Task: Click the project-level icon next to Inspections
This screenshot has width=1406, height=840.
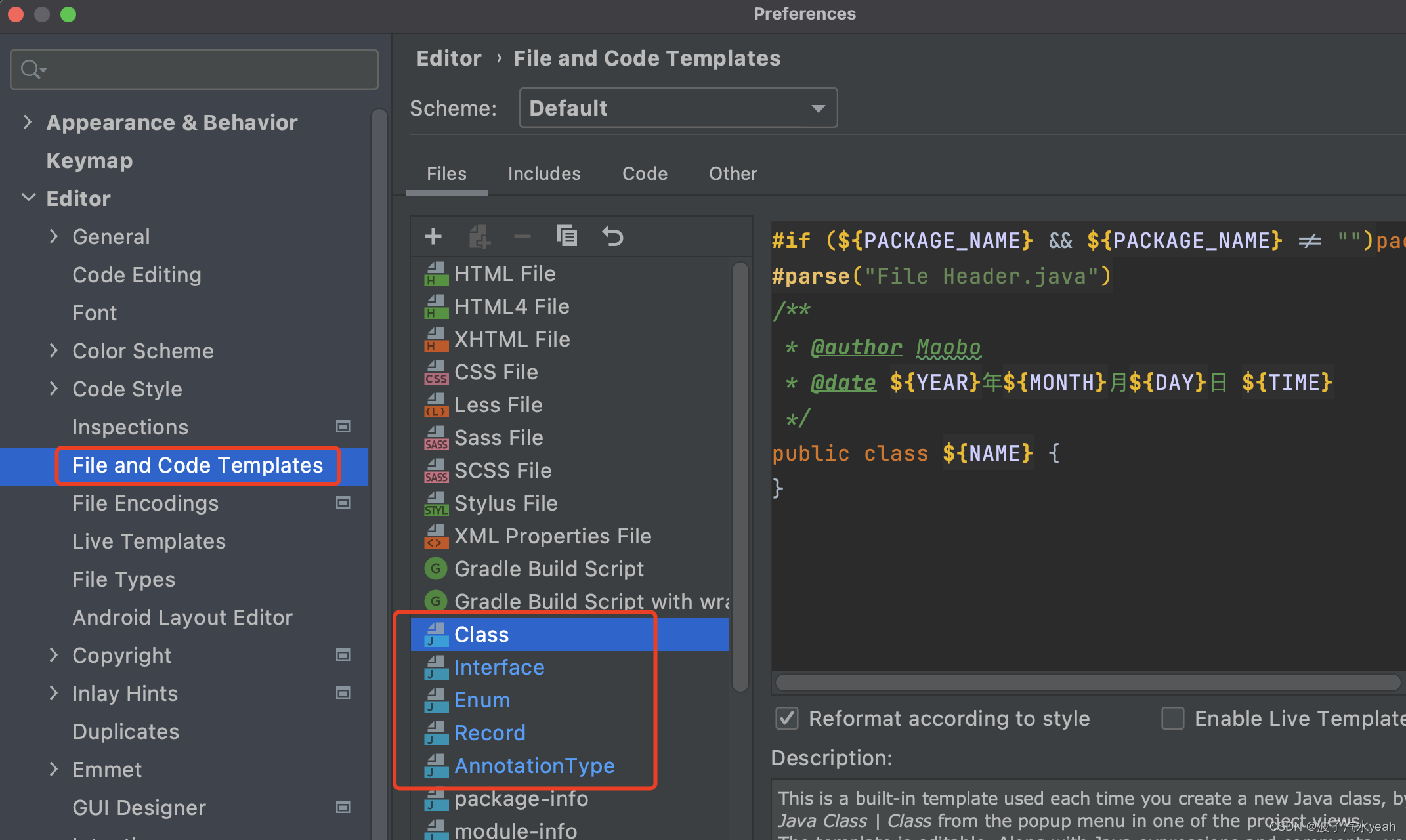Action: pos(343,427)
